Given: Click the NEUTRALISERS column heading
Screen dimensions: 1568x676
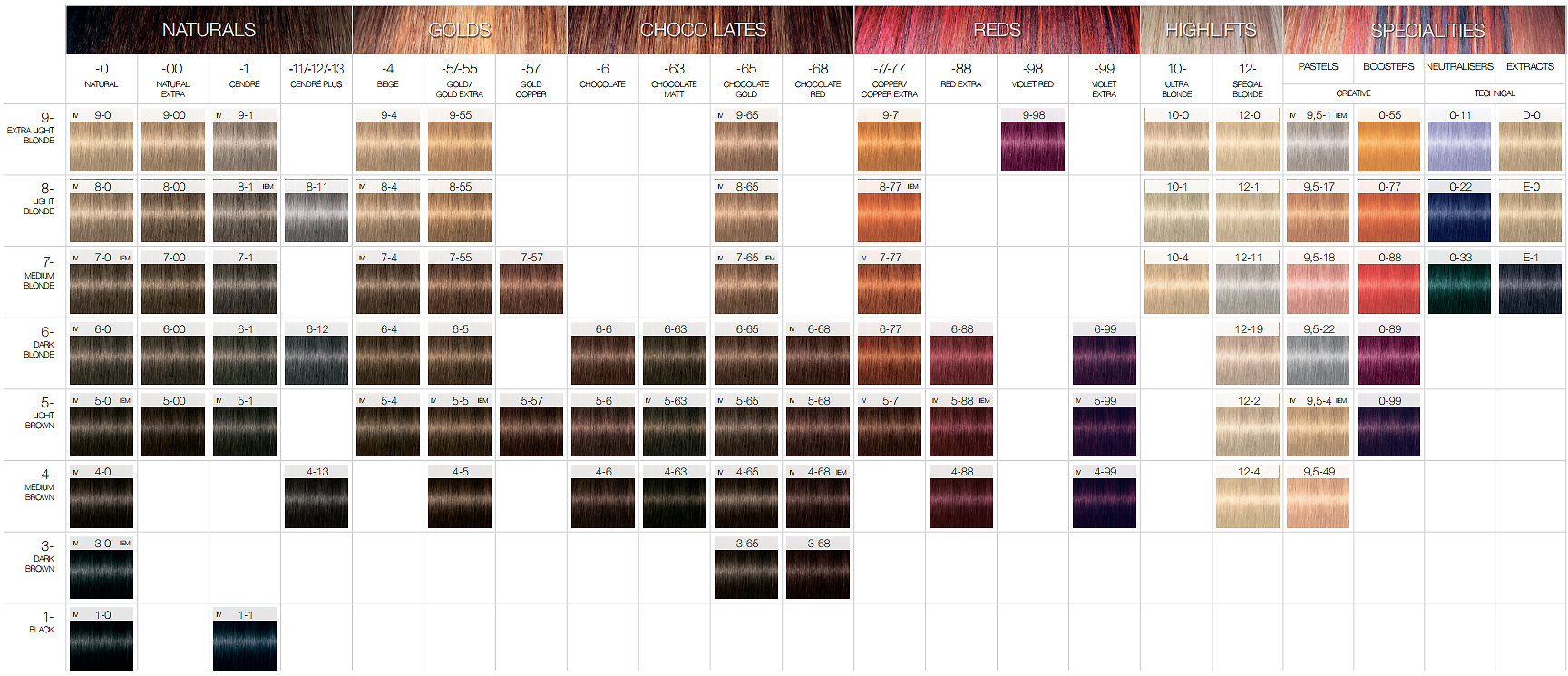Looking at the screenshot, I should coord(1459,66).
